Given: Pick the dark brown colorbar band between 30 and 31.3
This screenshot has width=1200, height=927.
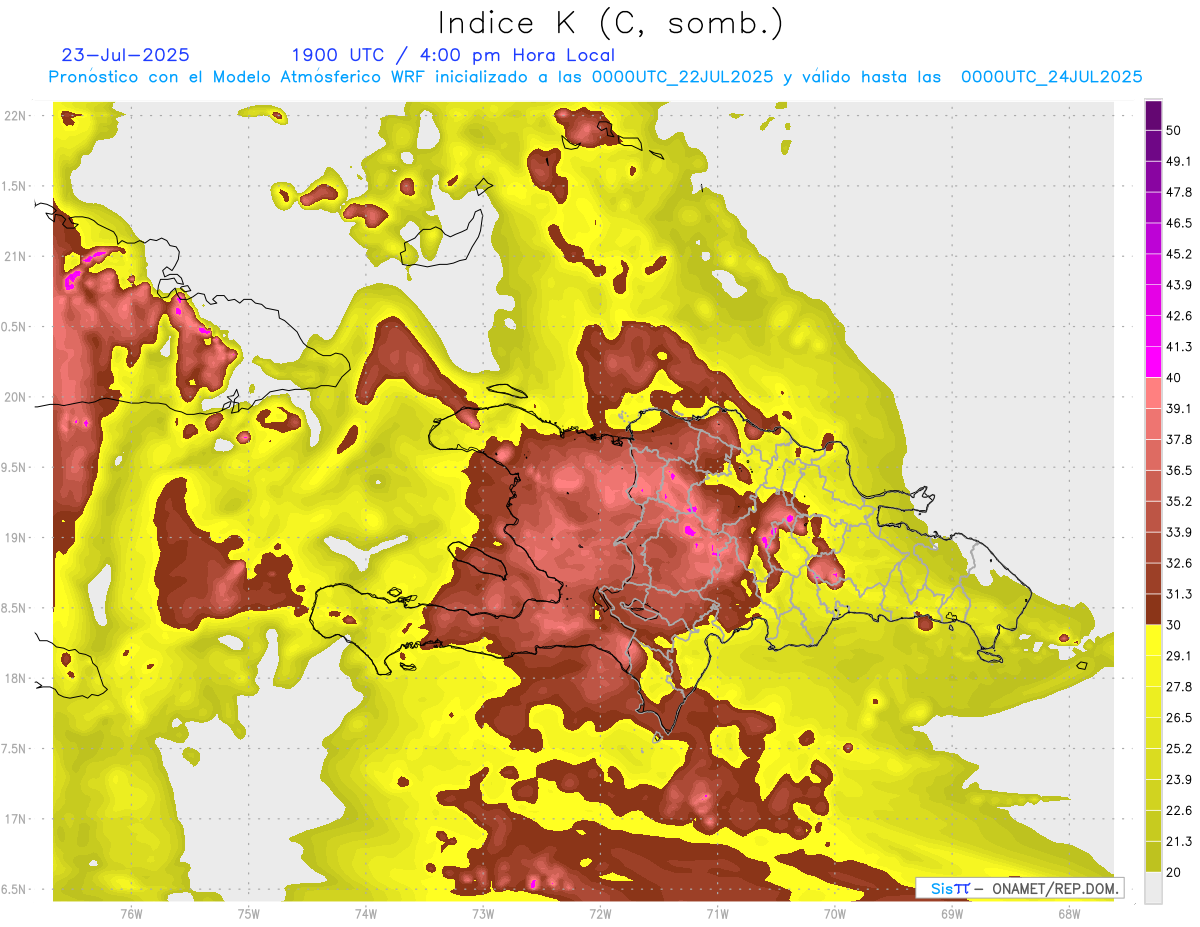Looking at the screenshot, I should click(1153, 610).
